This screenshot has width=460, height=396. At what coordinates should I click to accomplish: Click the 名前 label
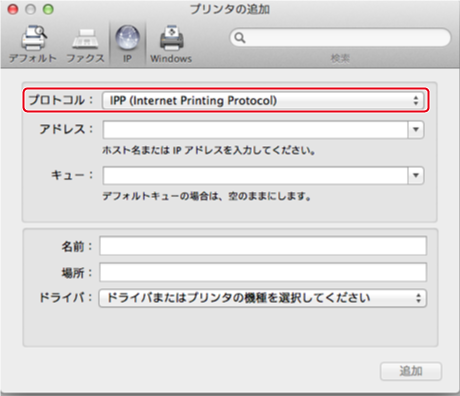[77, 247]
